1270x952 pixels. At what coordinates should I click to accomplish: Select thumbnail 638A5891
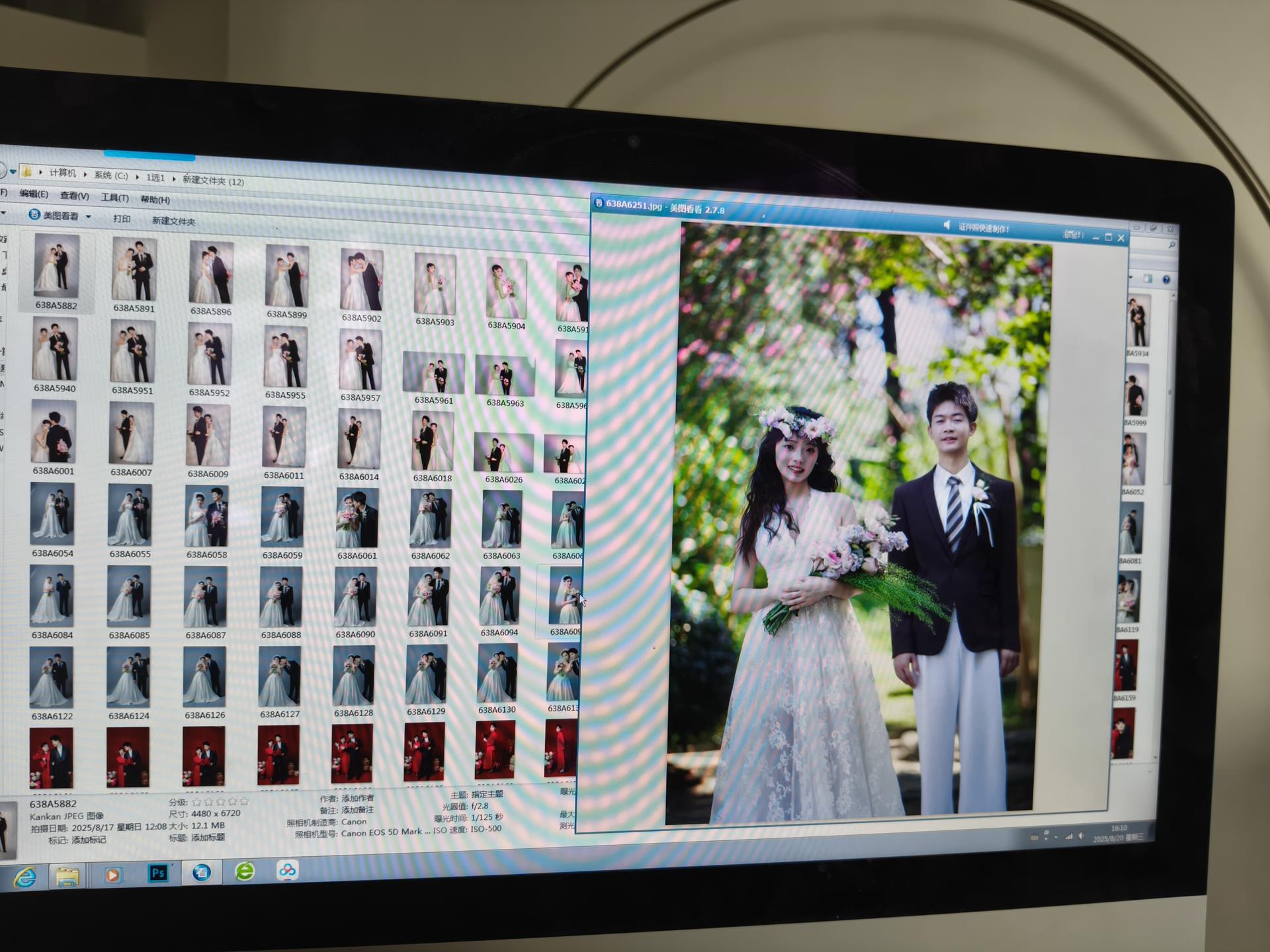click(x=134, y=270)
